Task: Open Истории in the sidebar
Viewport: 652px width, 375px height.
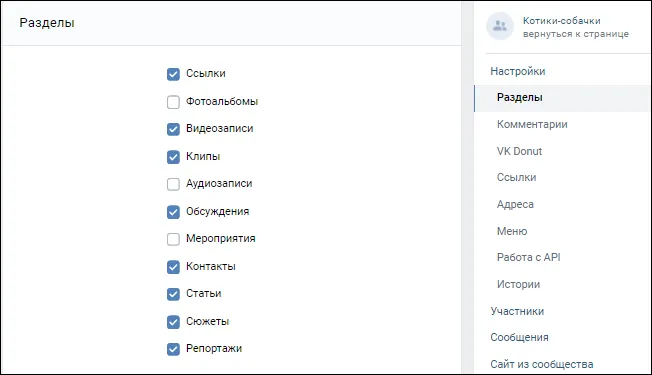Action: click(519, 284)
